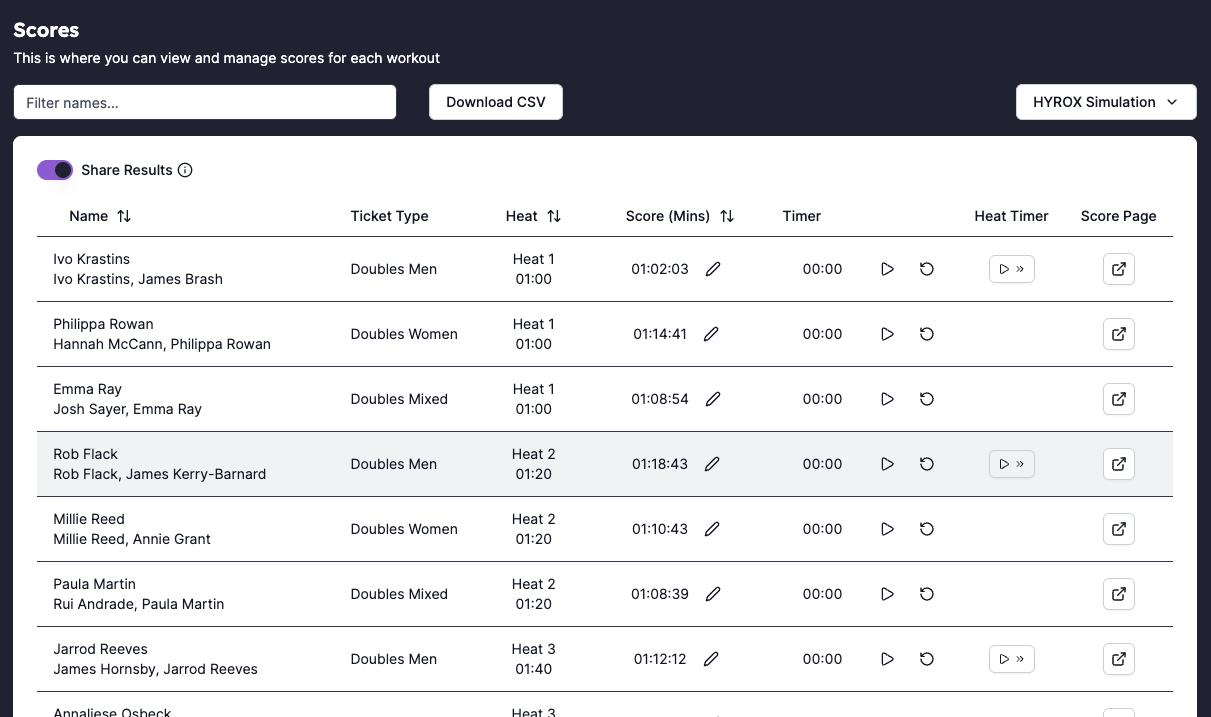Image resolution: width=1211 pixels, height=717 pixels.
Task: Edit Philippa Rowan's score
Action: pyautogui.click(x=711, y=334)
